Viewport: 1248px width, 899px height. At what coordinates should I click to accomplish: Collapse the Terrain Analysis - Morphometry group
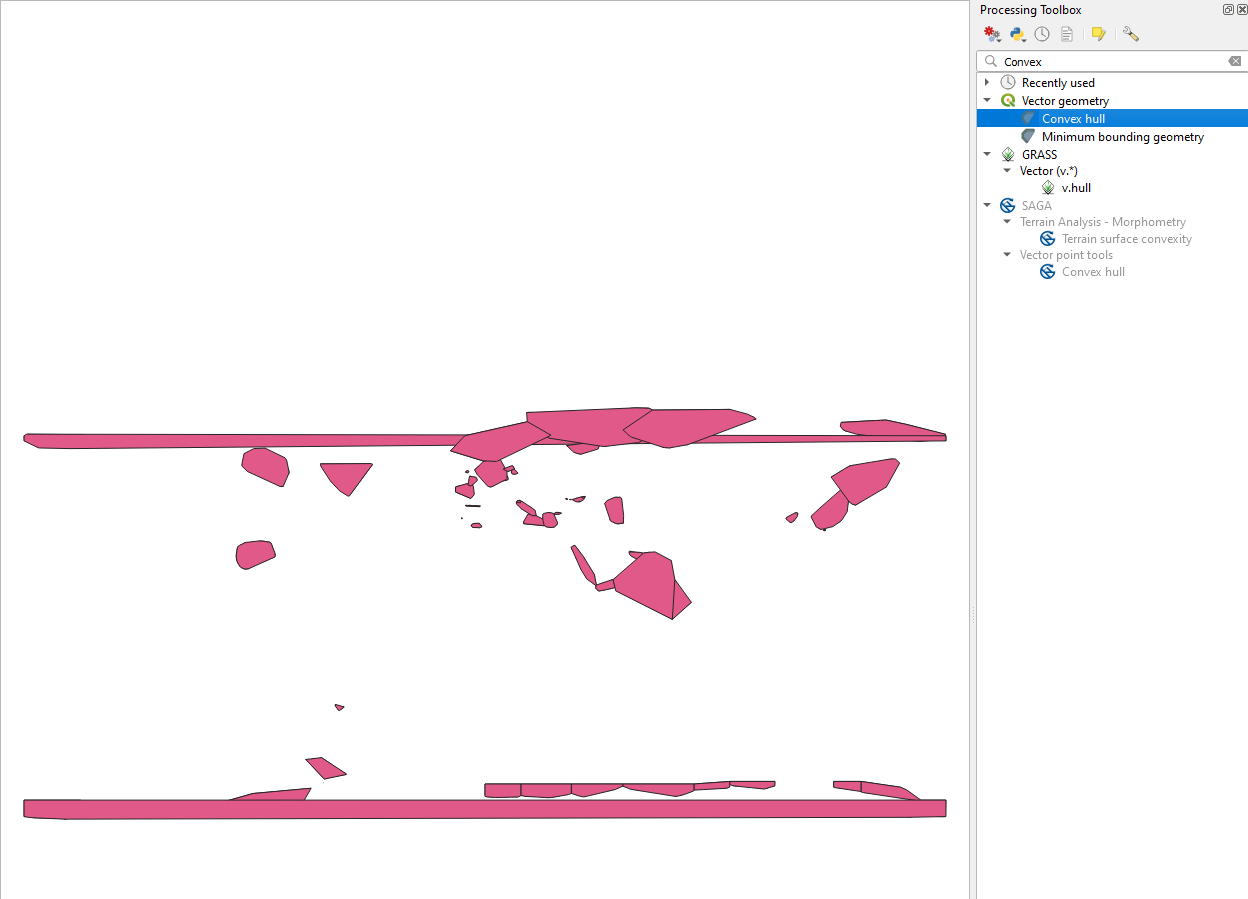coord(1007,221)
